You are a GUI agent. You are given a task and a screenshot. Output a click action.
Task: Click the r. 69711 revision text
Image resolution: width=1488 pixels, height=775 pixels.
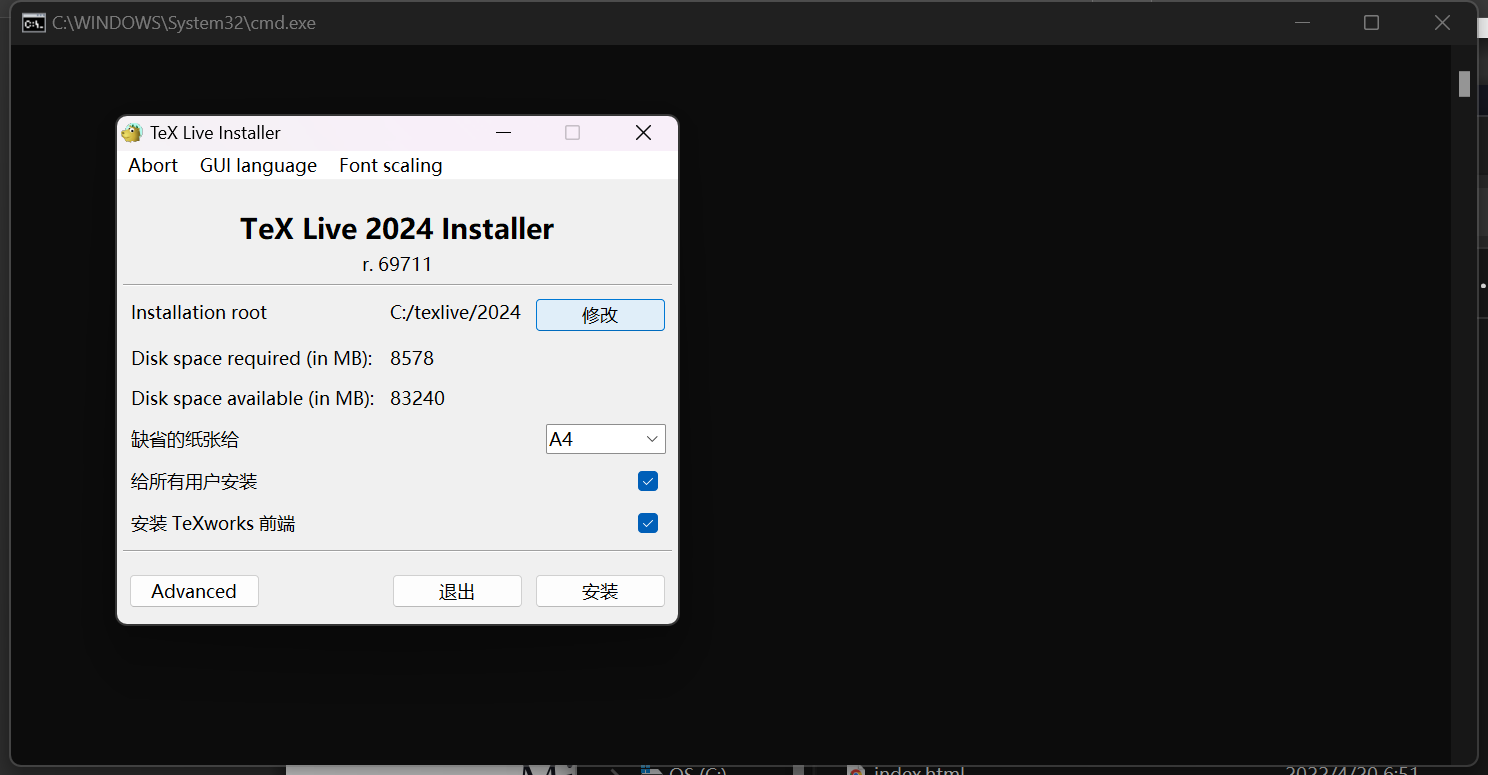[397, 265]
